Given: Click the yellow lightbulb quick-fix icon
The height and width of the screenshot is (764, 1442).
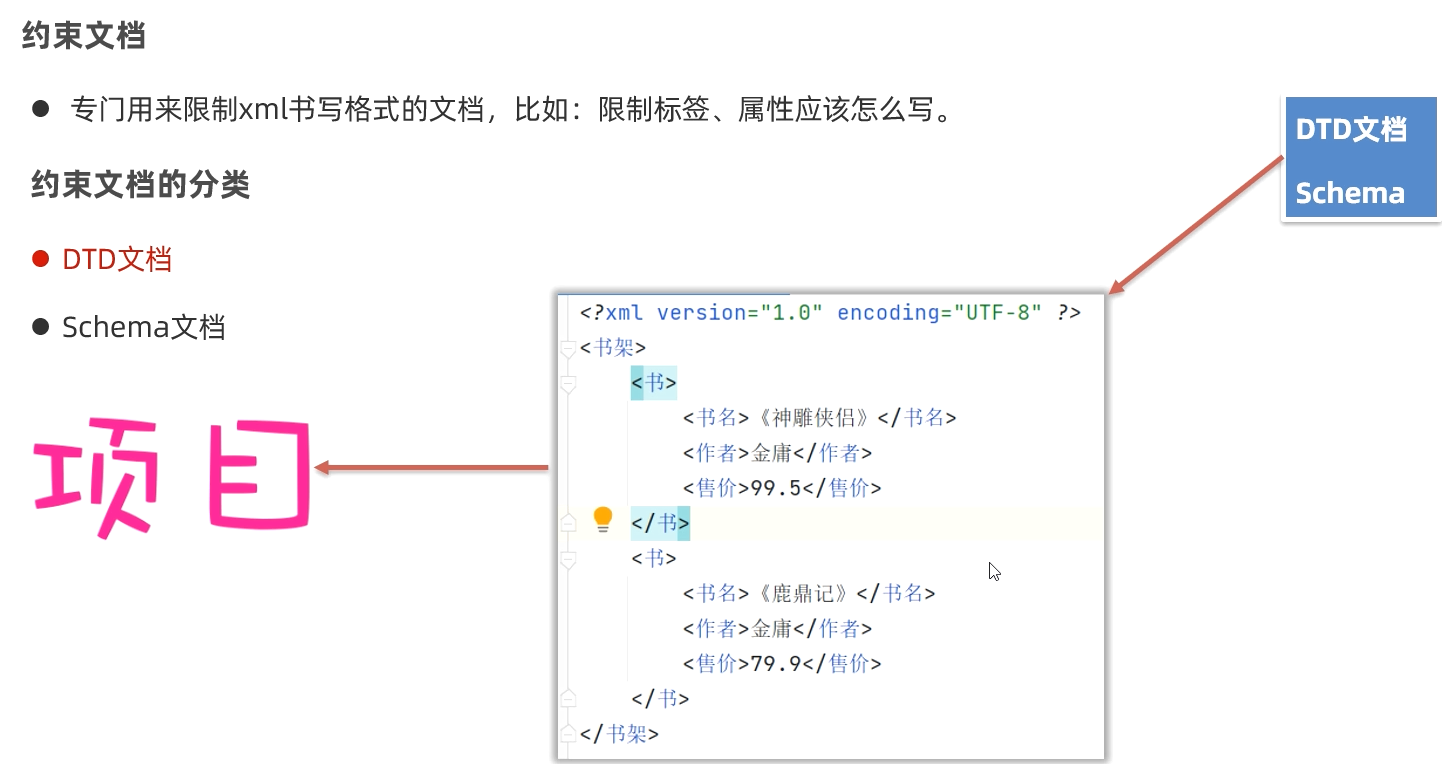Looking at the screenshot, I should pyautogui.click(x=602, y=519).
